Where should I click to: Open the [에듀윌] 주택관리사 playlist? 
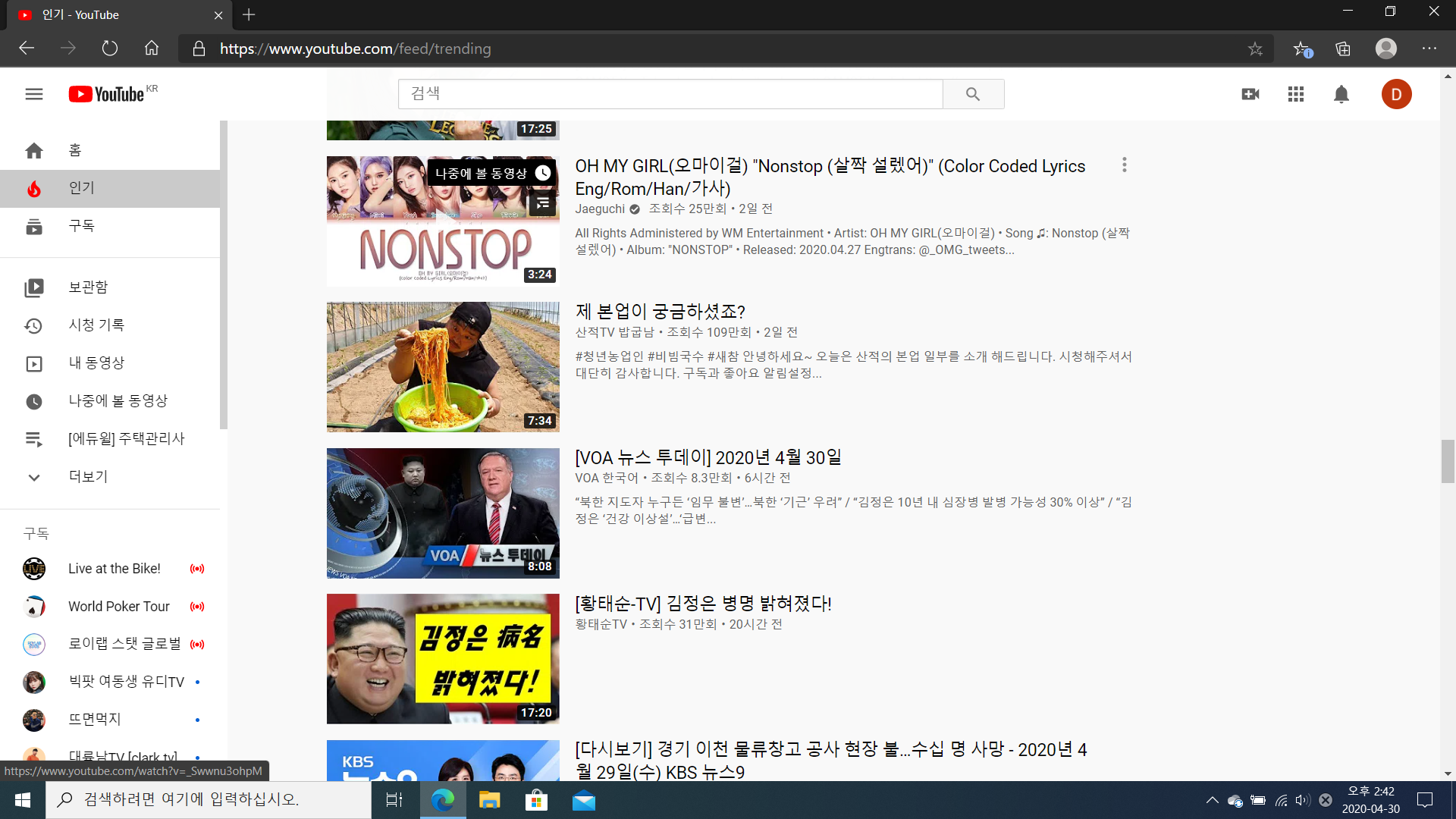point(110,439)
